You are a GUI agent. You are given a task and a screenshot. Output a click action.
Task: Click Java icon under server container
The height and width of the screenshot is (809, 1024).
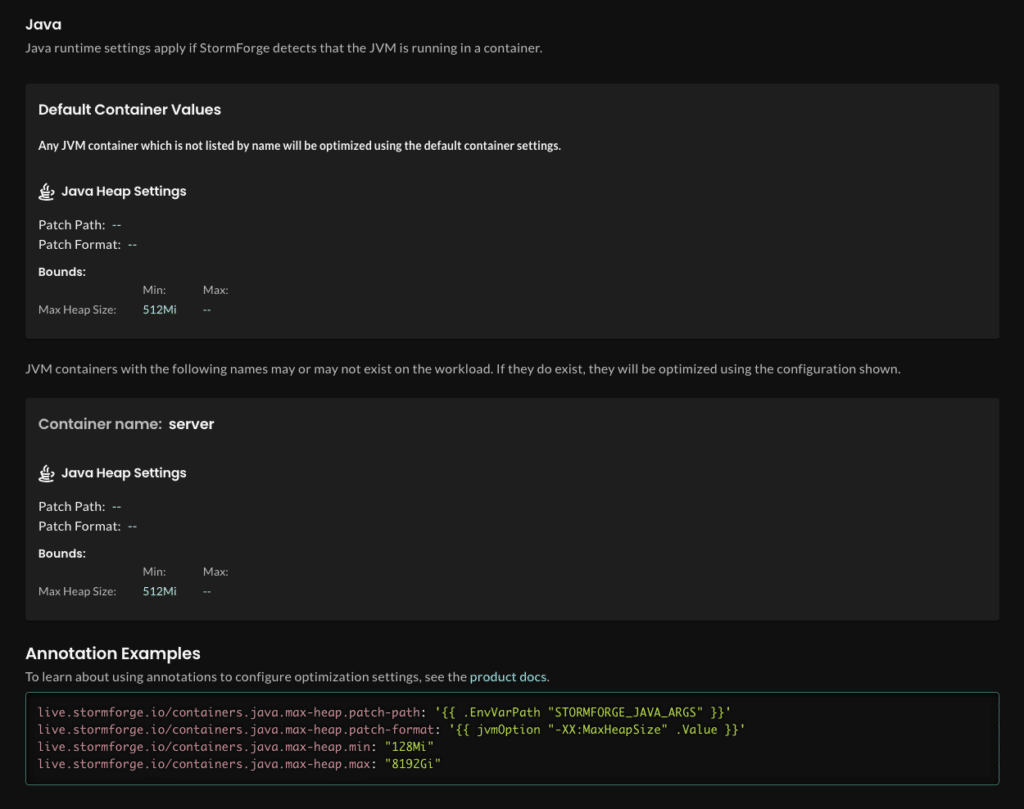tap(46, 473)
